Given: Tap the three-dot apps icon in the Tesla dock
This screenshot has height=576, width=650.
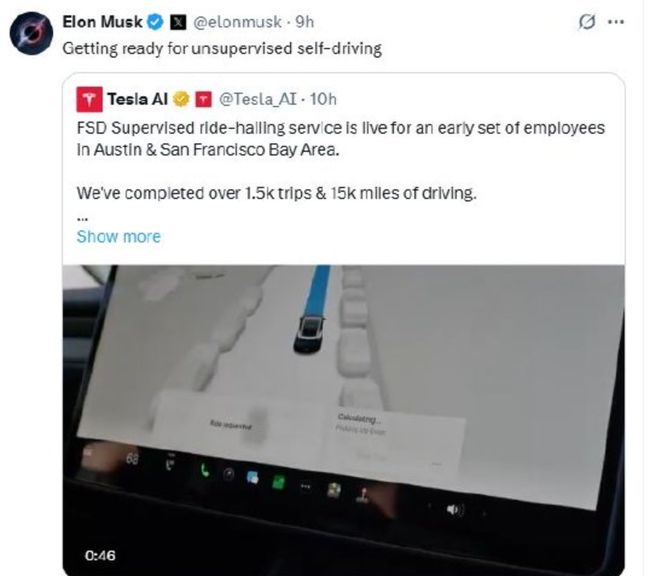Looking at the screenshot, I should pos(306,486).
